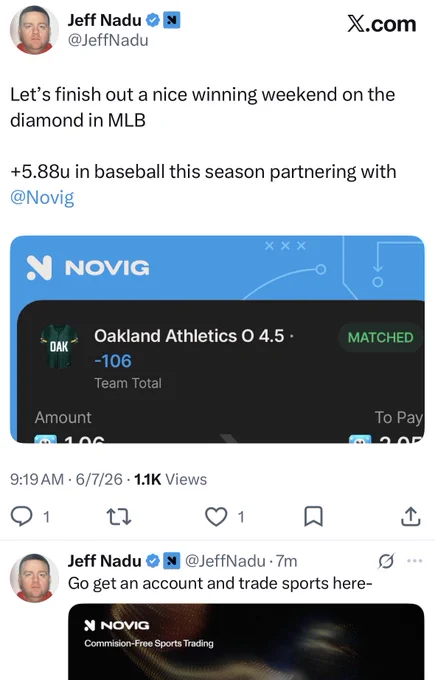This screenshot has height=680, width=435.
Task: Tap the slashed circle icon on reply
Action: 386,561
